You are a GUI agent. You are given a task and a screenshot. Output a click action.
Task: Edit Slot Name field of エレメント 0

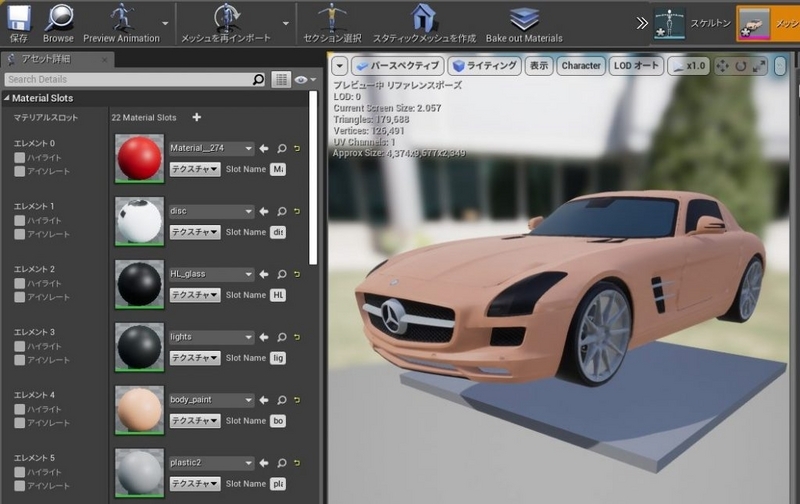[x=278, y=169]
